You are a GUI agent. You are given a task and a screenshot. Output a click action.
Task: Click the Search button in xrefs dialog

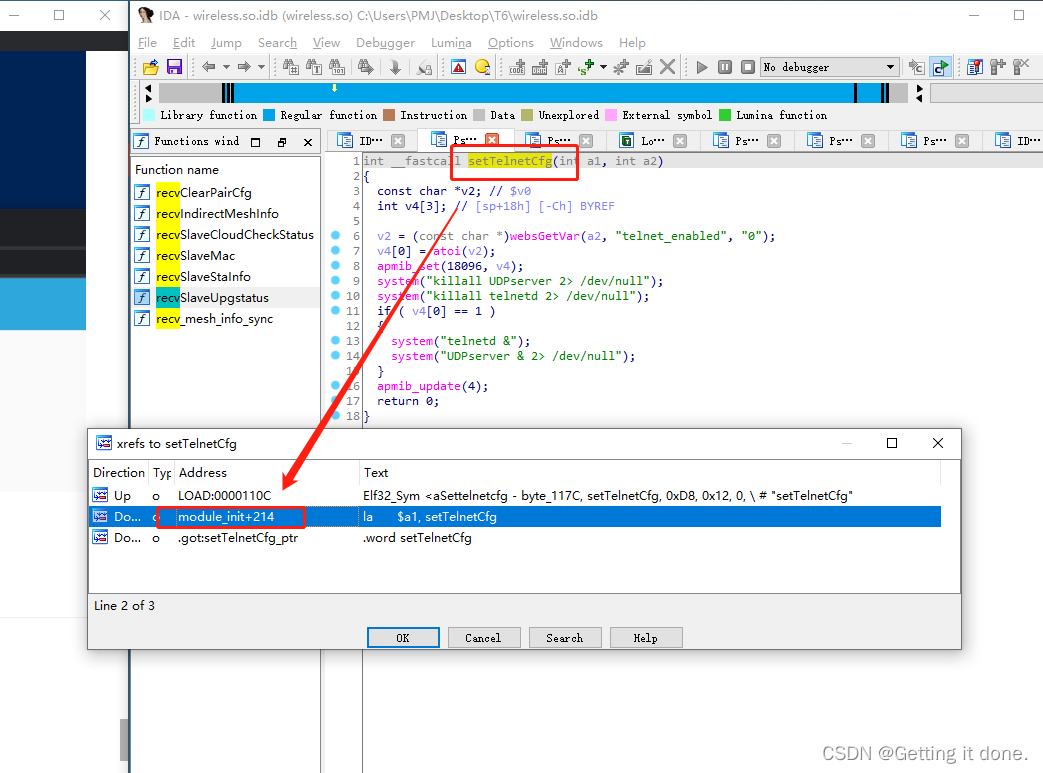564,638
